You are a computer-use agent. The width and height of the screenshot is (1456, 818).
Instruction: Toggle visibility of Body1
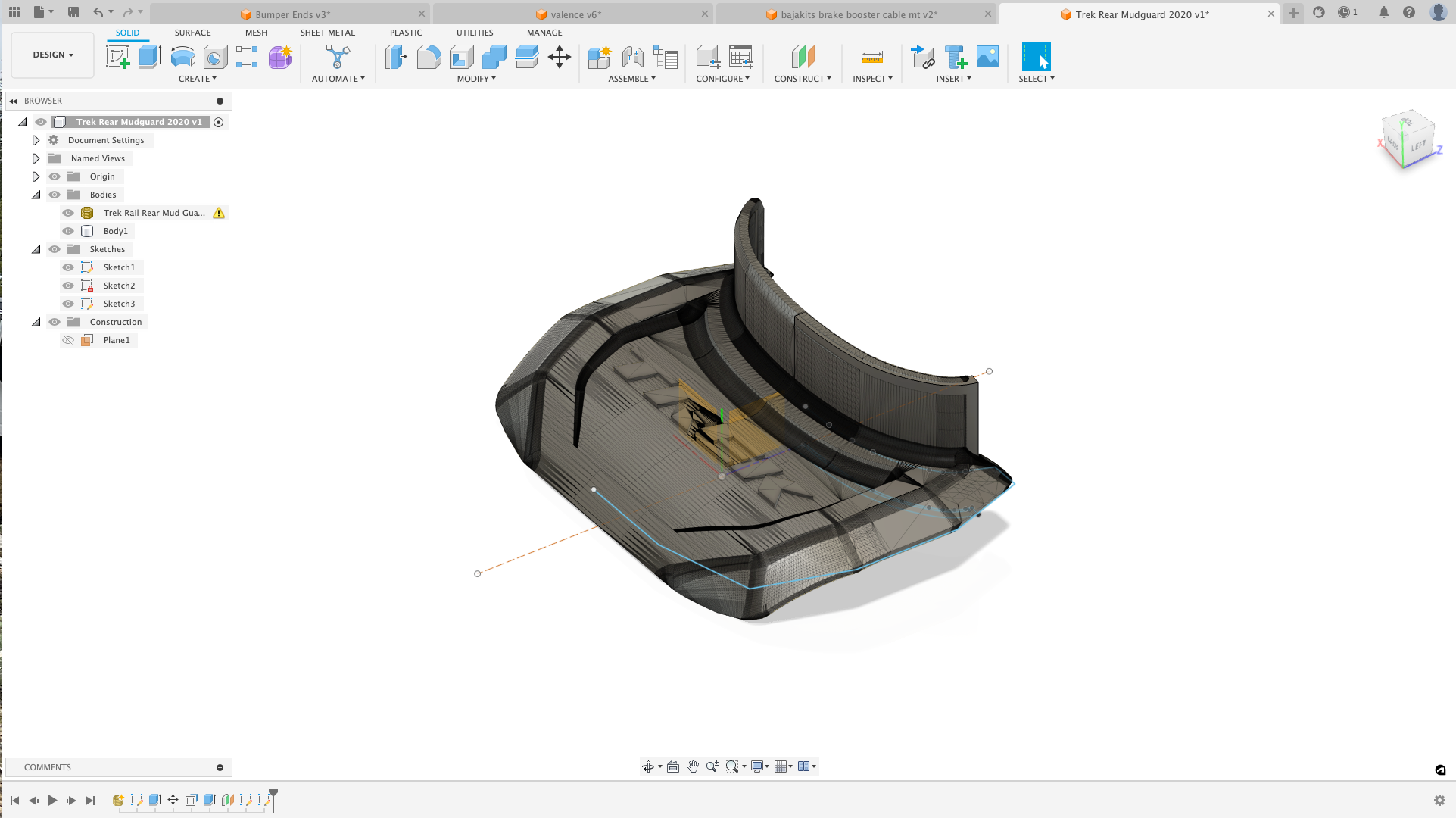[x=69, y=231]
